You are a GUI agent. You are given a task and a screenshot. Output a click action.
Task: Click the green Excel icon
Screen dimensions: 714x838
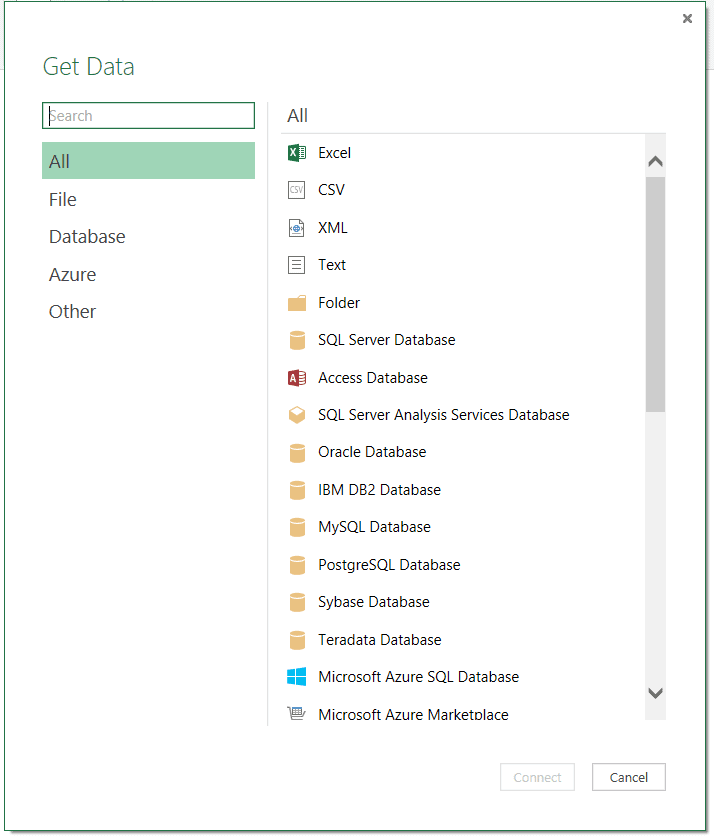(296, 153)
